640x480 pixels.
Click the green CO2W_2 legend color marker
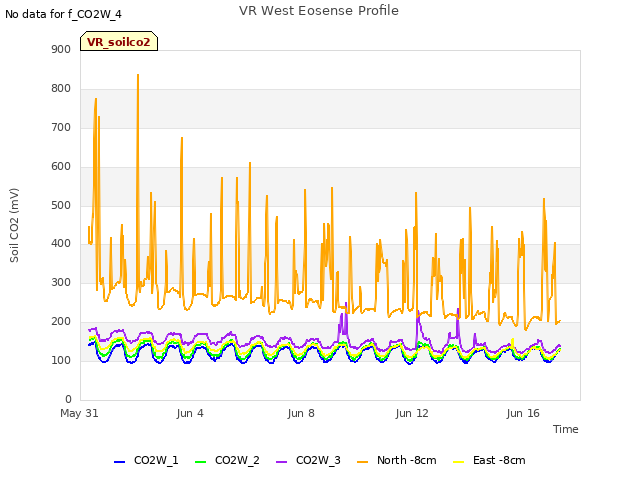point(200,462)
